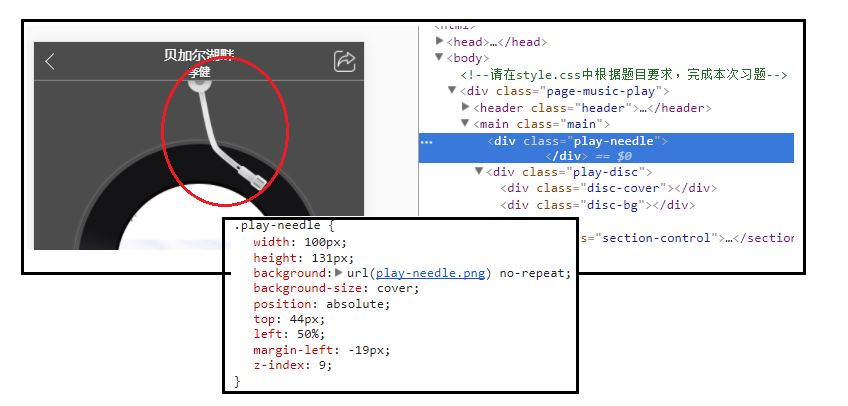Image resolution: width=848 pixels, height=406 pixels.
Task: Collapse the body element node
Action: [440, 58]
